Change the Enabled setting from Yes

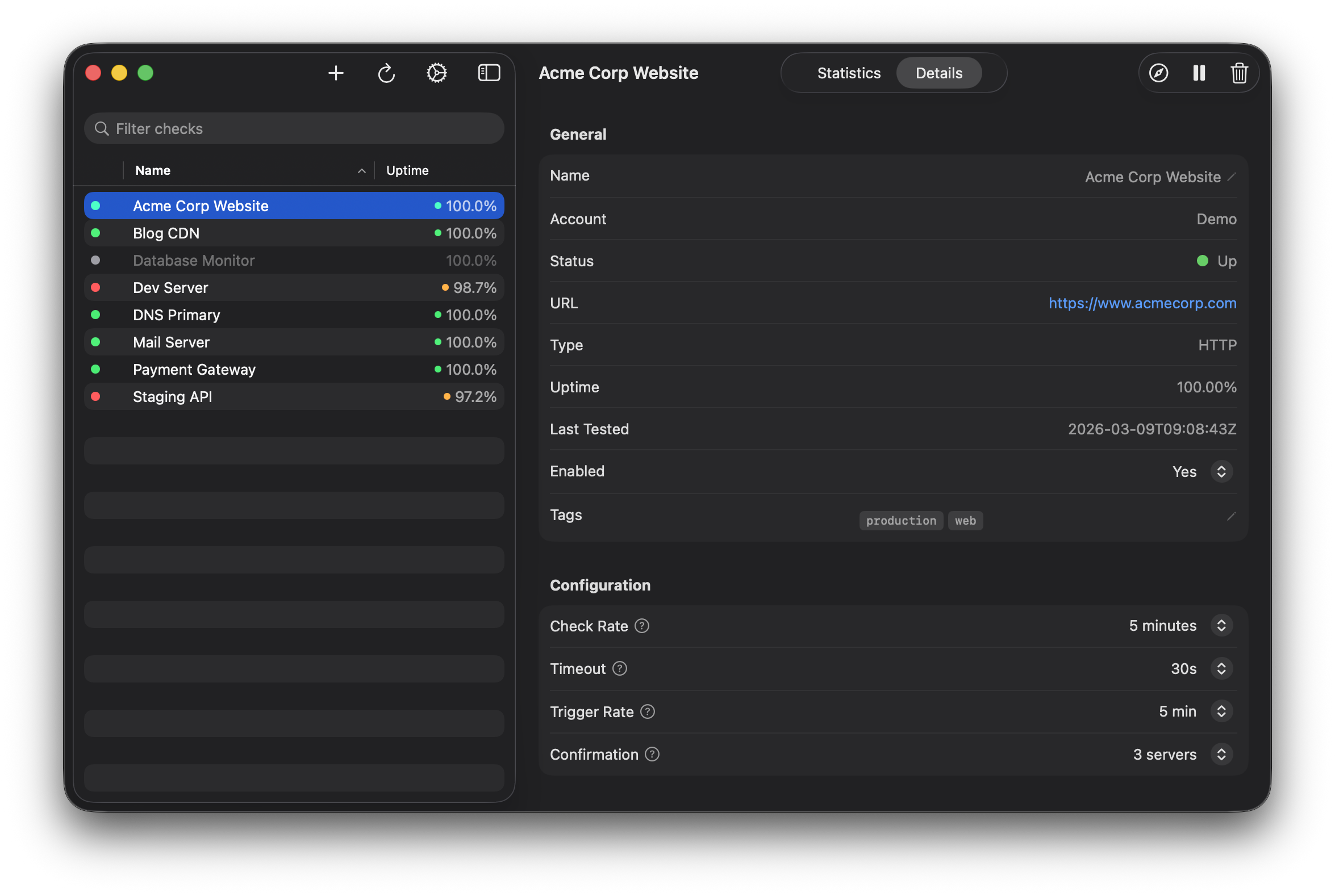pos(1223,471)
